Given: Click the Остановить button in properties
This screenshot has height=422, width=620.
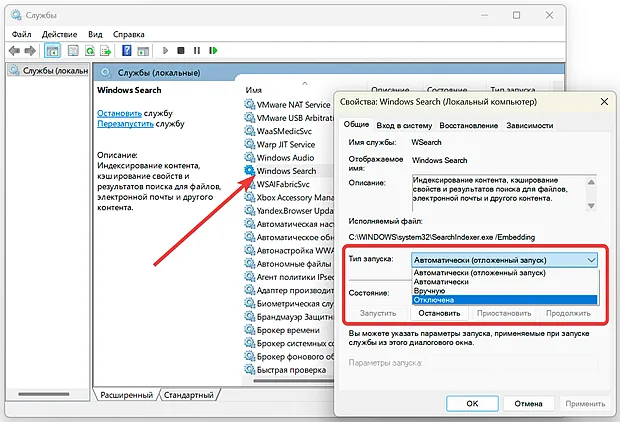Looking at the screenshot, I should [439, 313].
